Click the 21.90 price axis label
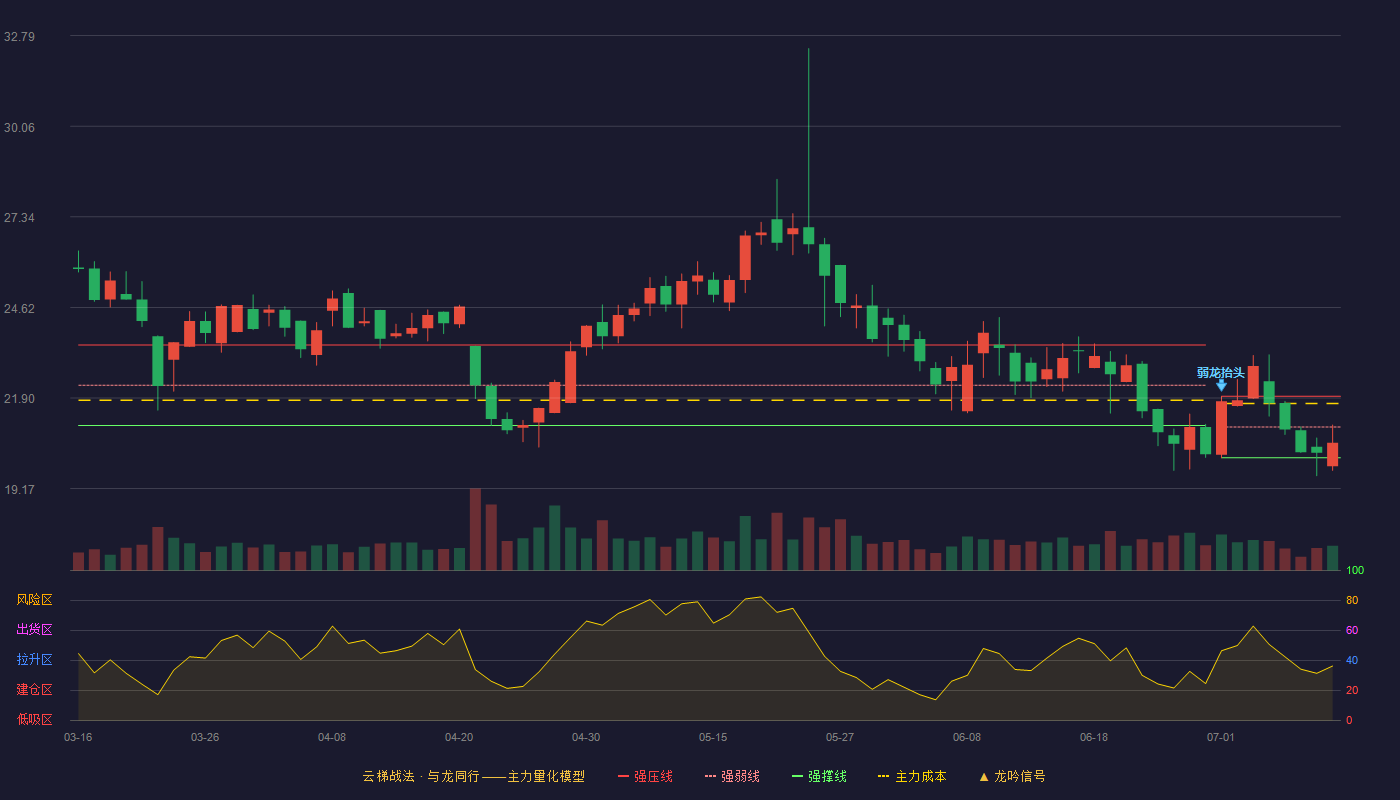Viewport: 1400px width, 800px height. pyautogui.click(x=19, y=399)
